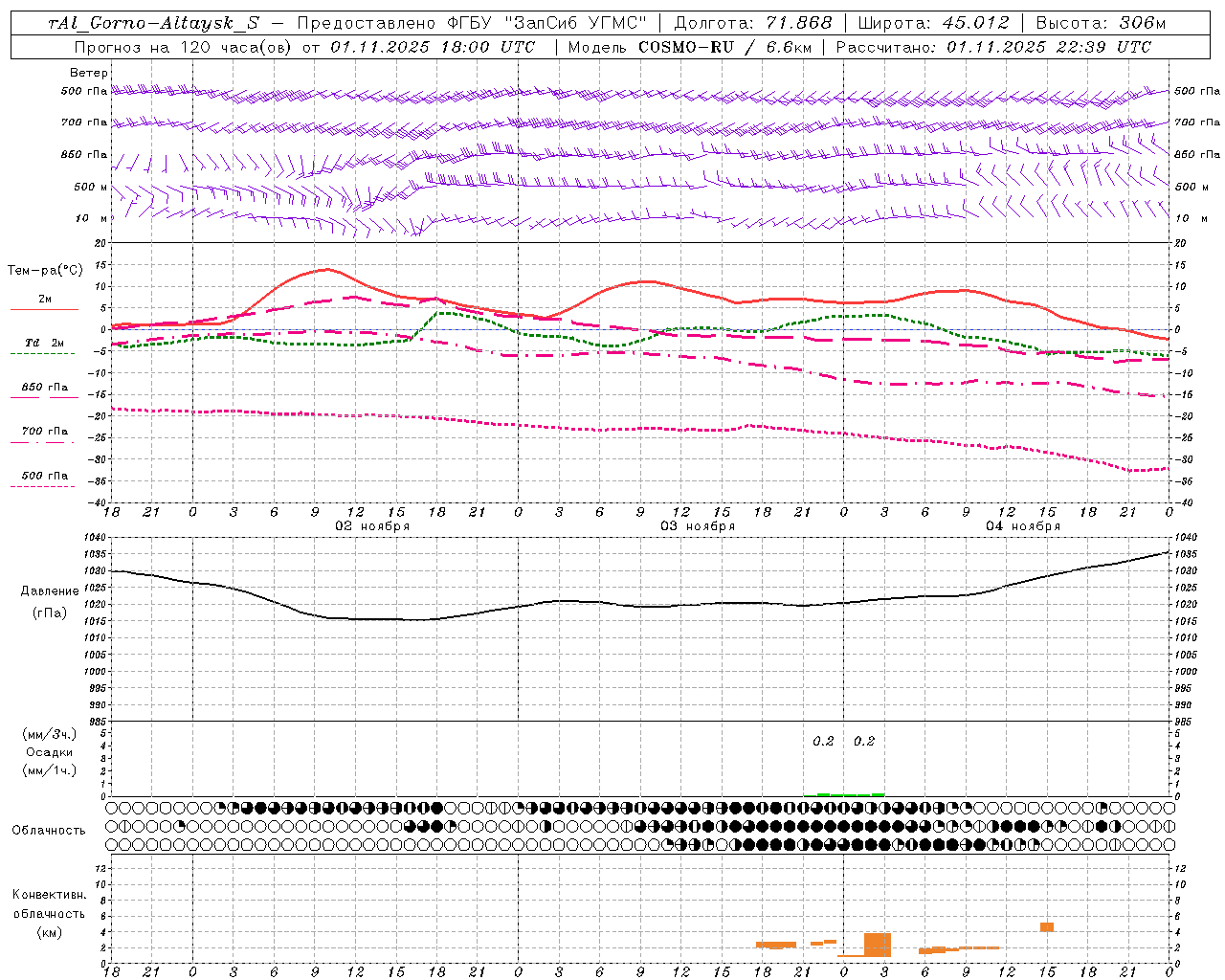This screenshot has height=980, width=1225.
Task: Select the forecast start 01.11.2025 18:00 UTC
Action: click(x=433, y=47)
